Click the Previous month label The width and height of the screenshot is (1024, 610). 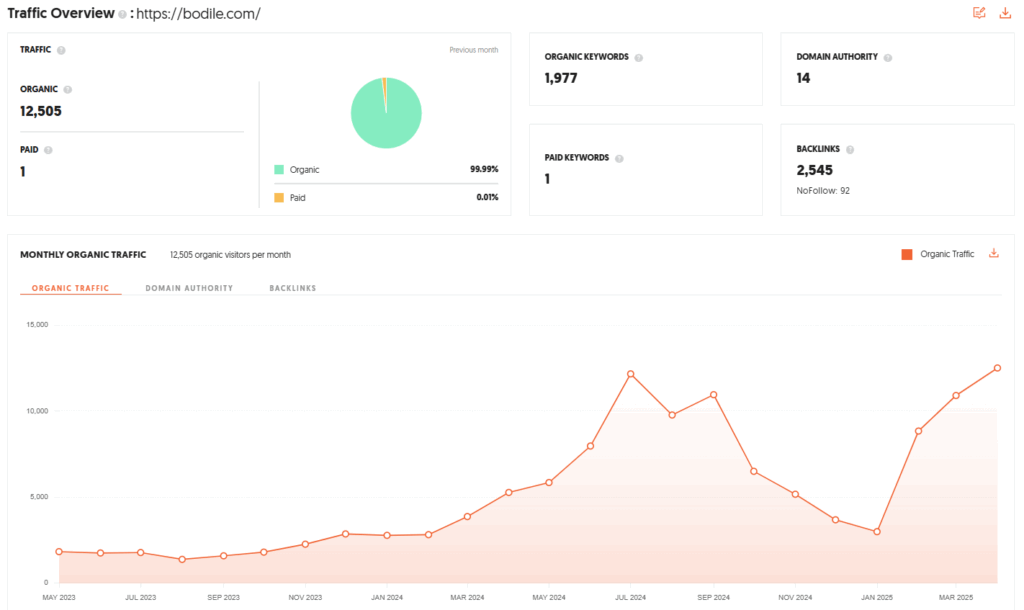point(473,50)
